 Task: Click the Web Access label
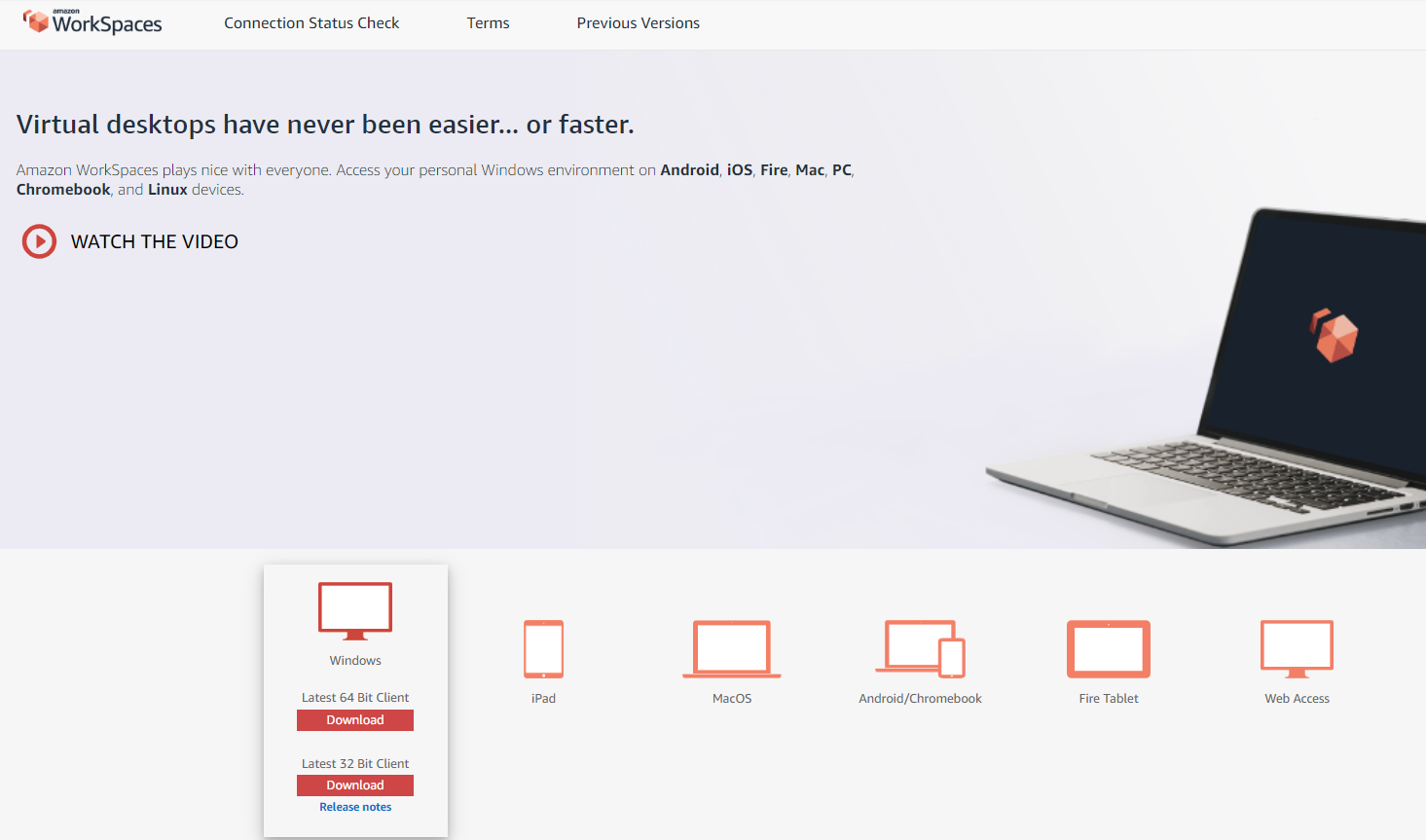tap(1297, 699)
